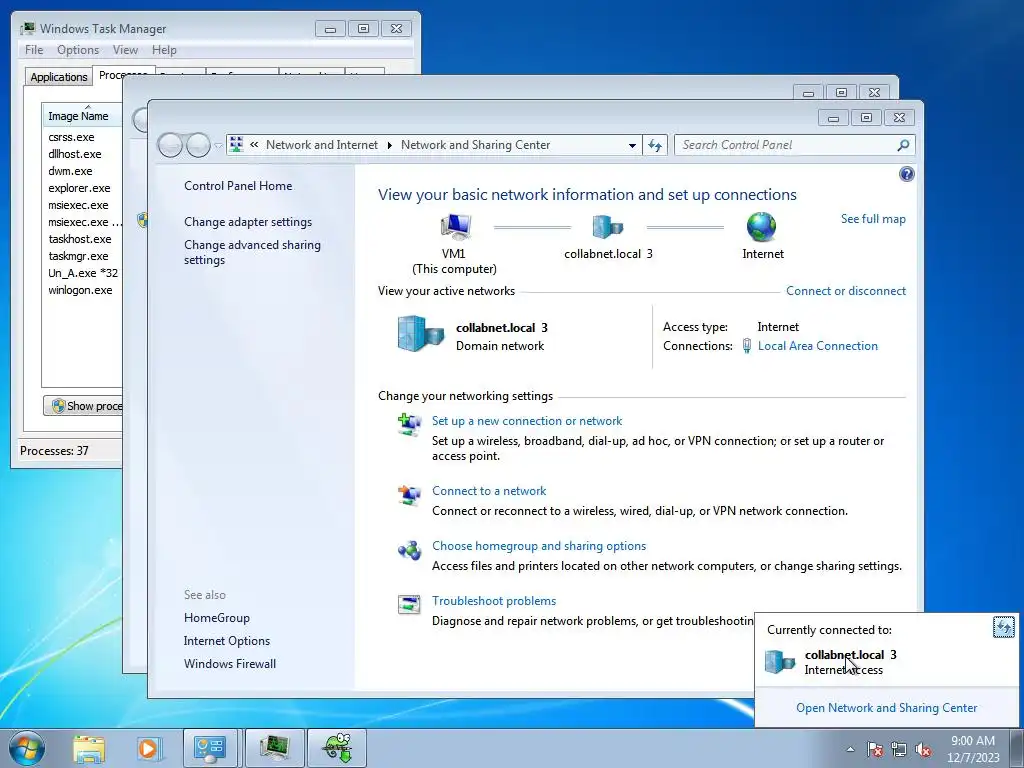The height and width of the screenshot is (768, 1024).
Task: Open HomeGroup under See also
Action: [216, 618]
